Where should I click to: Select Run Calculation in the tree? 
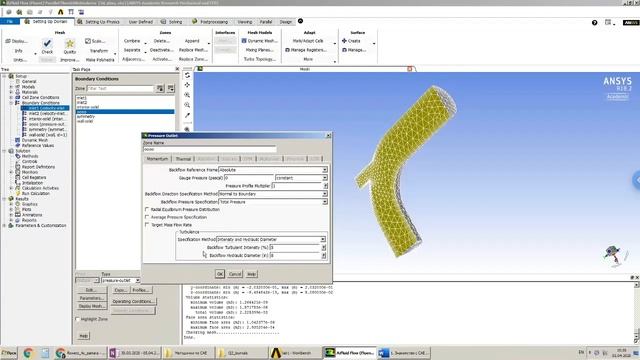[x=36, y=193]
